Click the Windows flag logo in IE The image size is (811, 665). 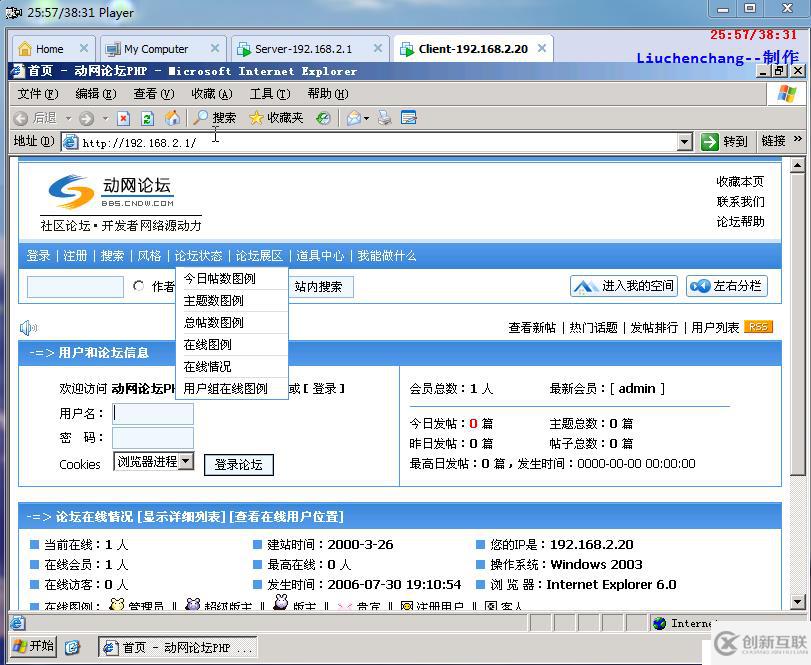pyautogui.click(x=787, y=94)
